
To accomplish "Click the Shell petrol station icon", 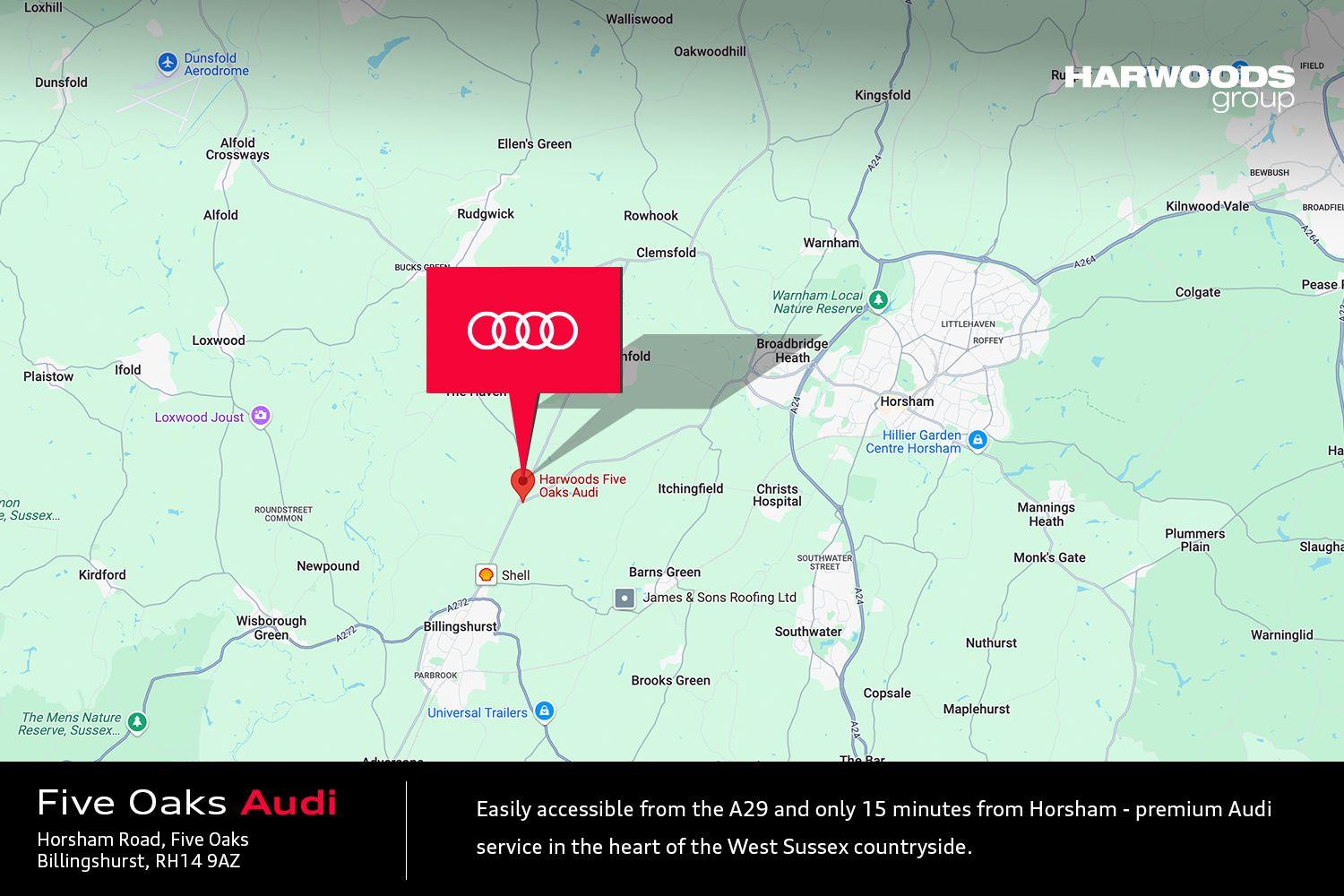I will [x=485, y=575].
